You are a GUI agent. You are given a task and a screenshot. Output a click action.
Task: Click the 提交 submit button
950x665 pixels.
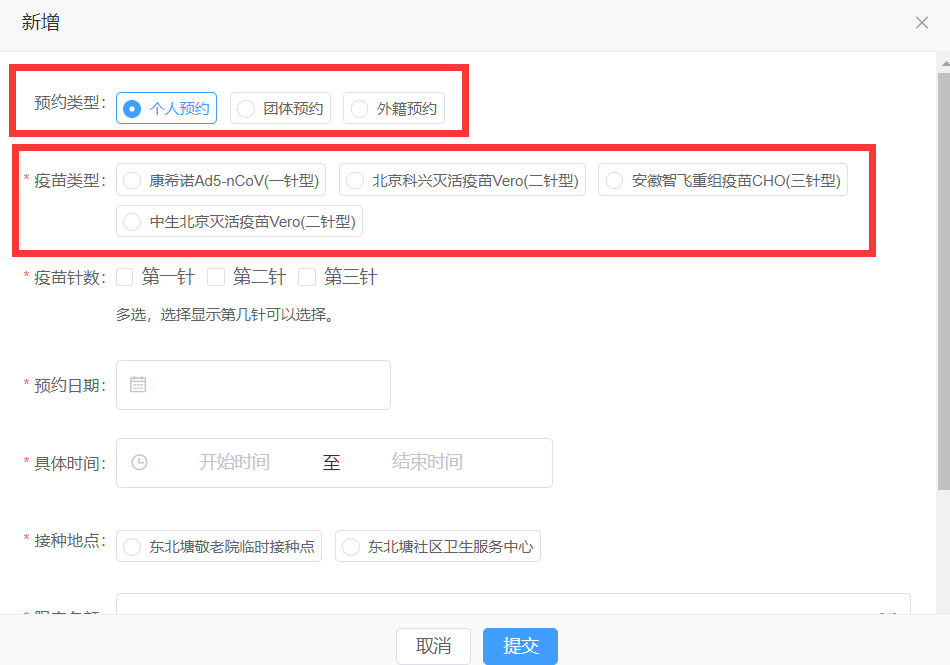pos(520,646)
